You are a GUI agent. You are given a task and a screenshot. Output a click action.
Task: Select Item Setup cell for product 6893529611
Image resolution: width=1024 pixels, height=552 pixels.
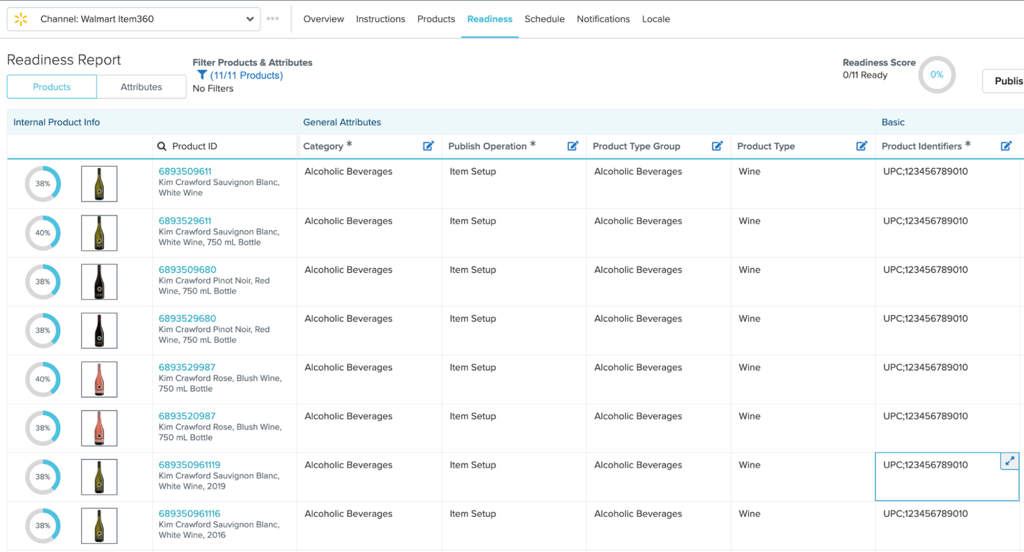tap(514, 233)
